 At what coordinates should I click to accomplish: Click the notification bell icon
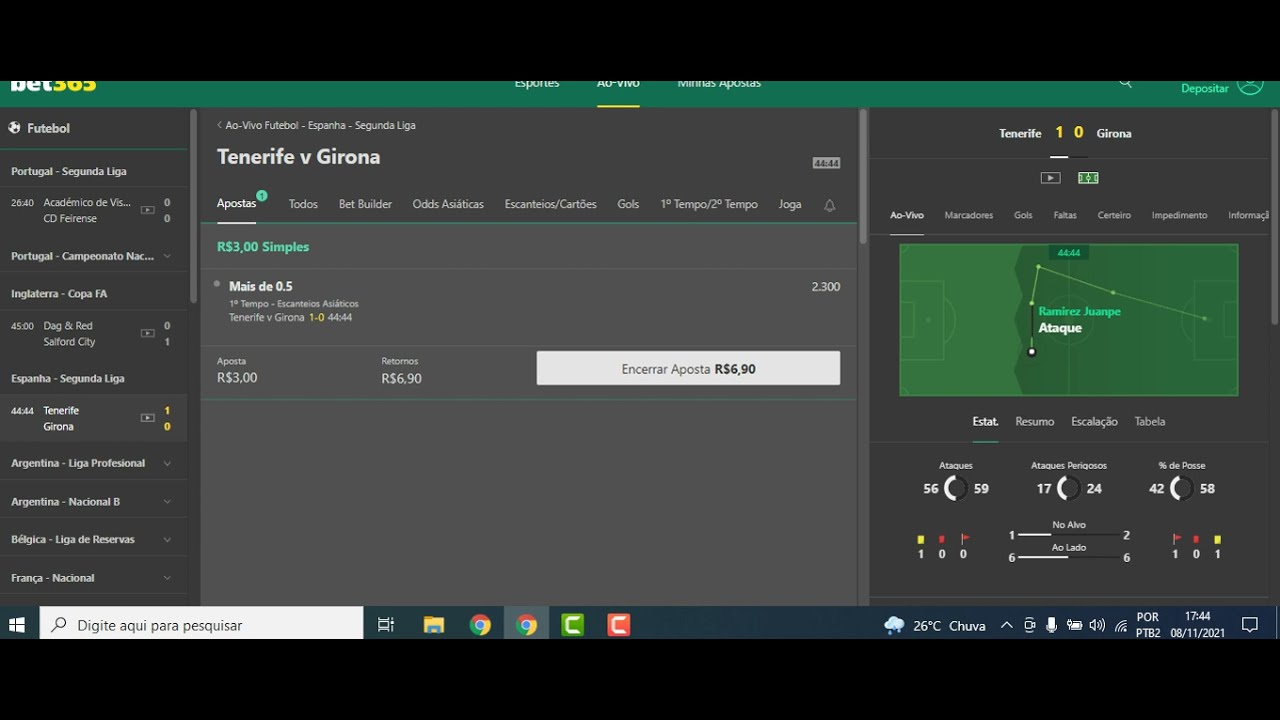(x=829, y=205)
